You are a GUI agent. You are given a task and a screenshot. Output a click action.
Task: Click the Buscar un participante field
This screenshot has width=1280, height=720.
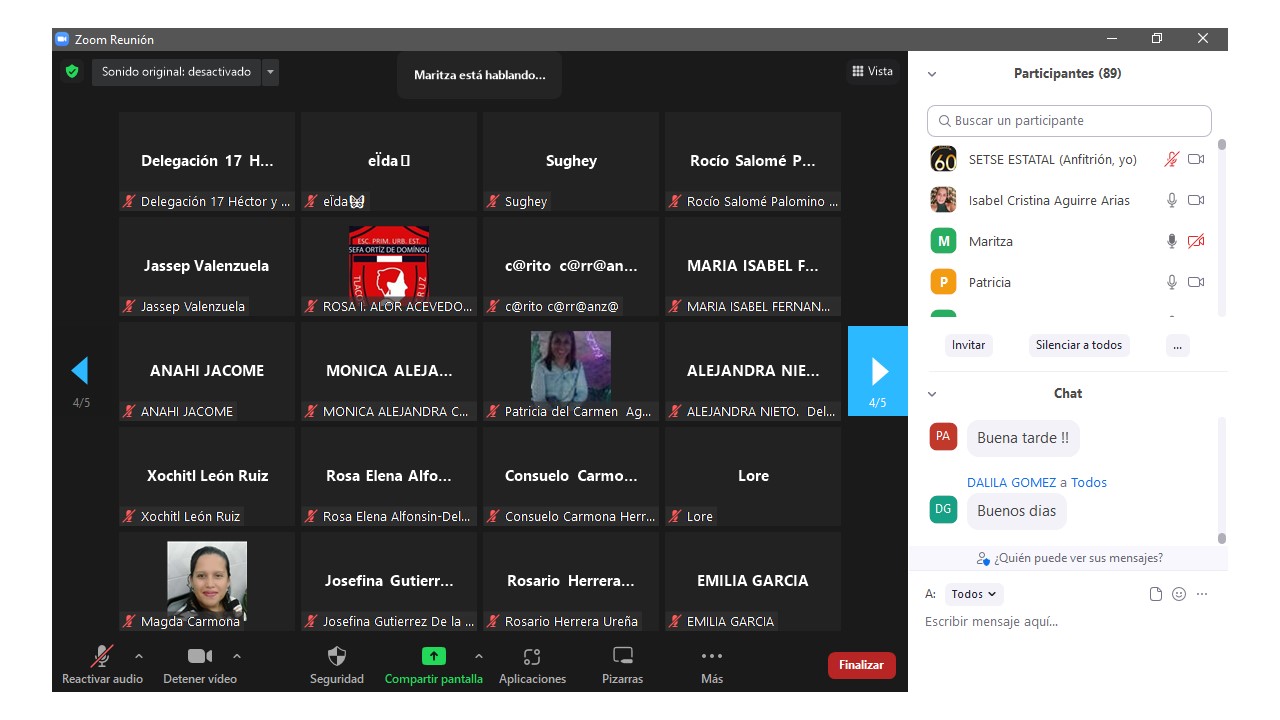(x=1069, y=121)
